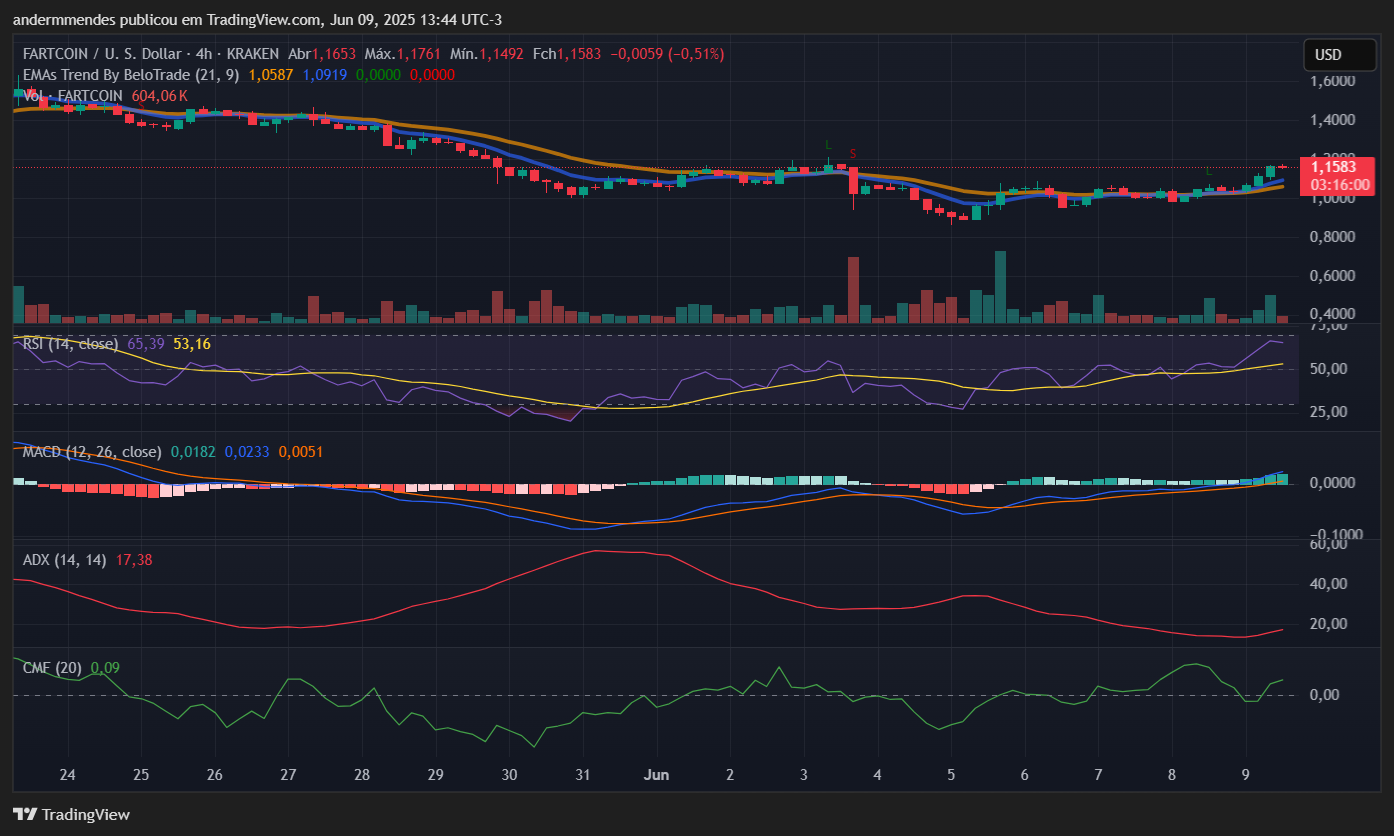Click the orange EMA value 1,0587

271,74
